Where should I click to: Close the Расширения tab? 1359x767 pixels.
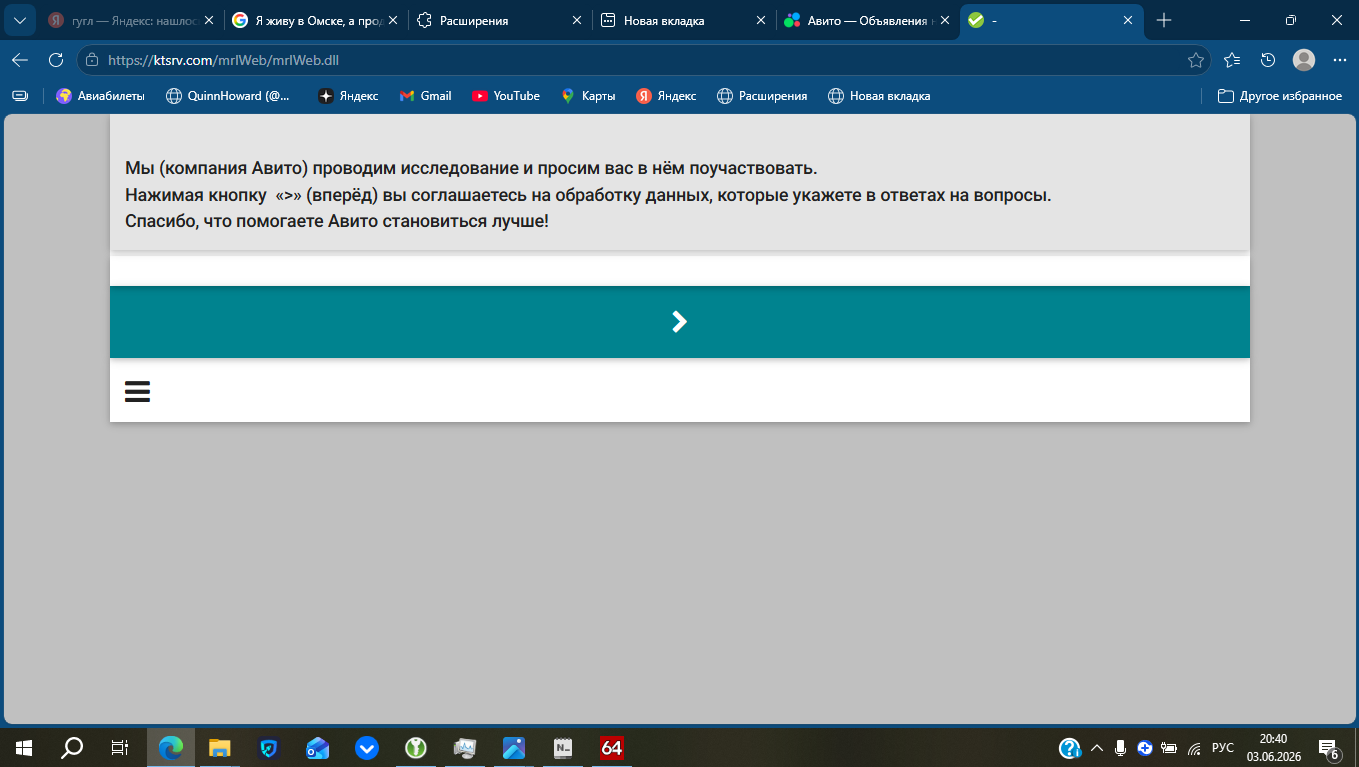(x=576, y=20)
